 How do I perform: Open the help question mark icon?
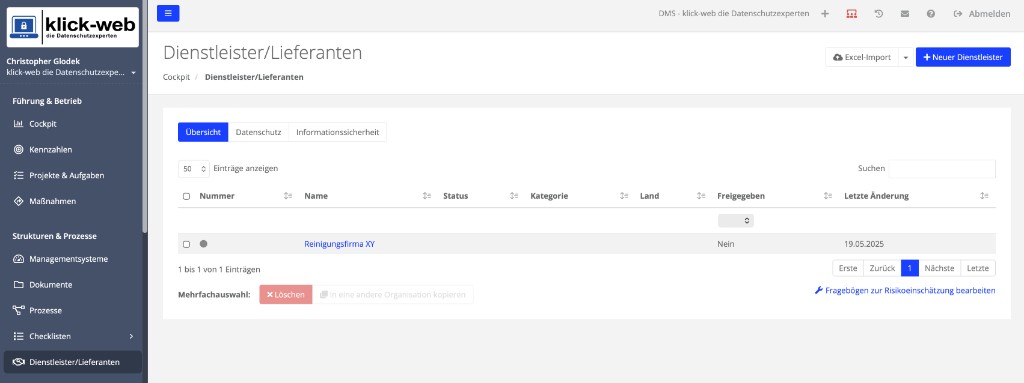tap(931, 14)
